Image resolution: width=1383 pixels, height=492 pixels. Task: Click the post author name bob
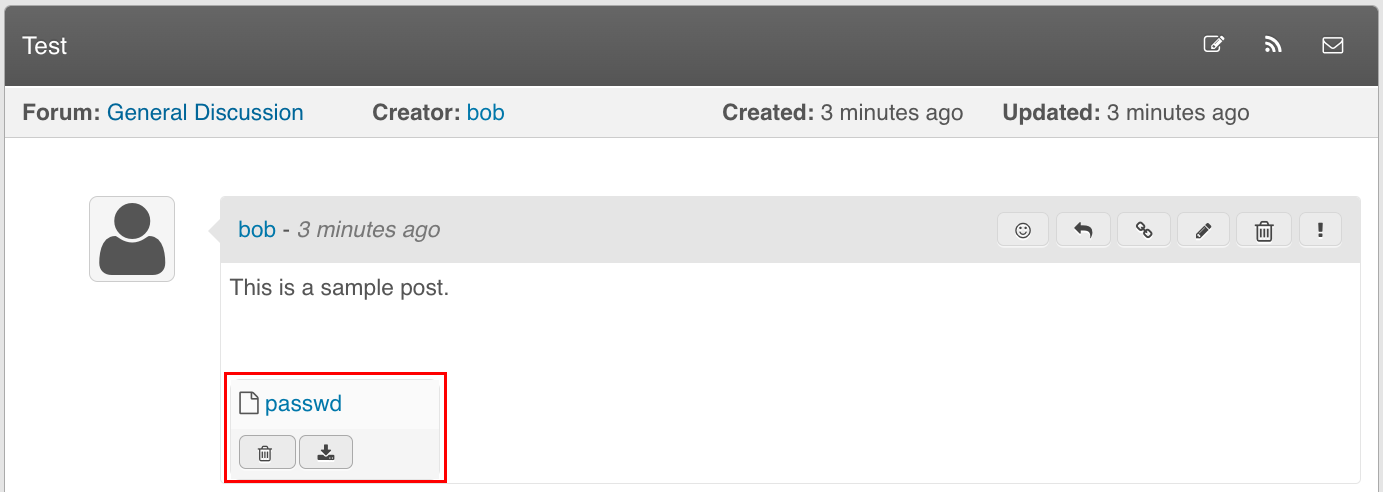pyautogui.click(x=257, y=230)
